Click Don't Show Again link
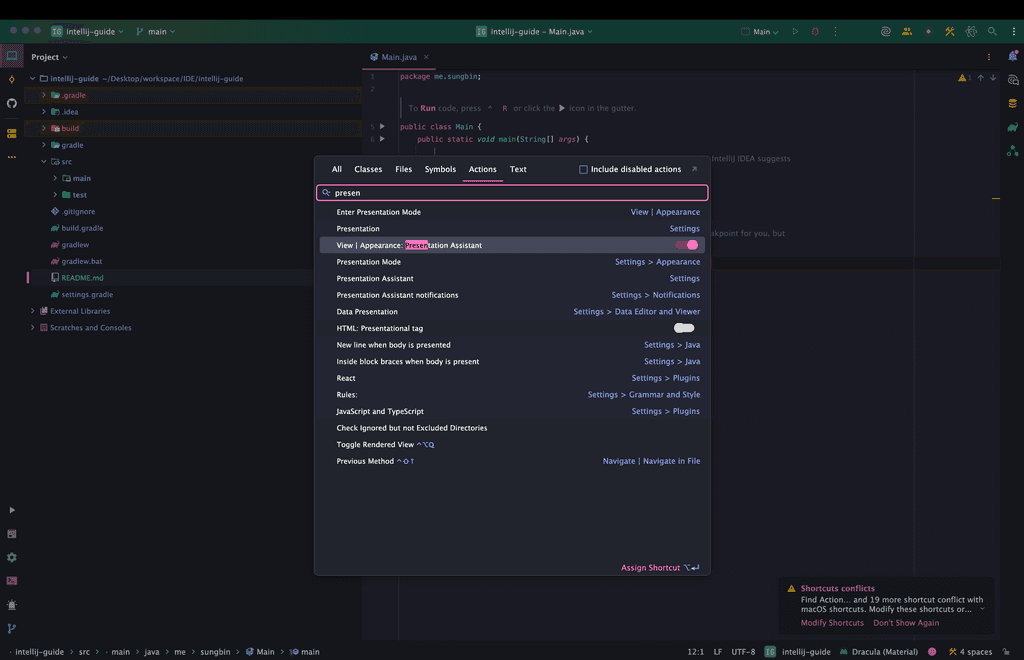1024x660 pixels. 906,623
